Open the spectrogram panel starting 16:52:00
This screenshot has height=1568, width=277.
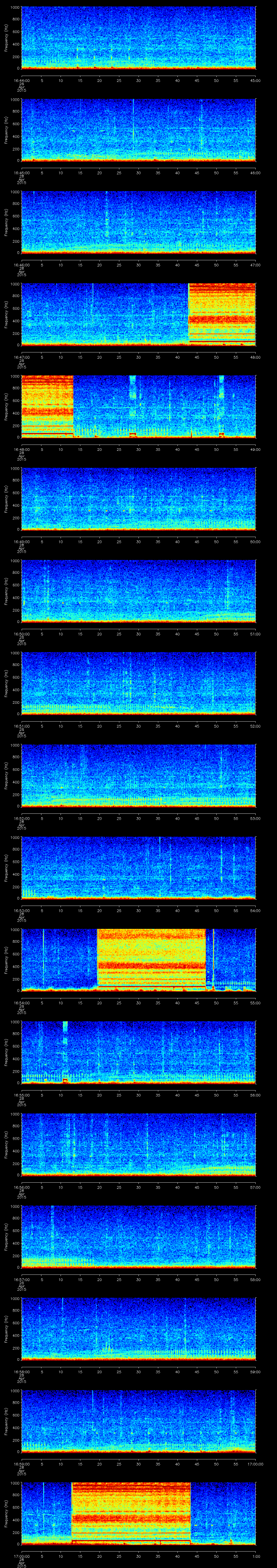[x=139, y=775]
